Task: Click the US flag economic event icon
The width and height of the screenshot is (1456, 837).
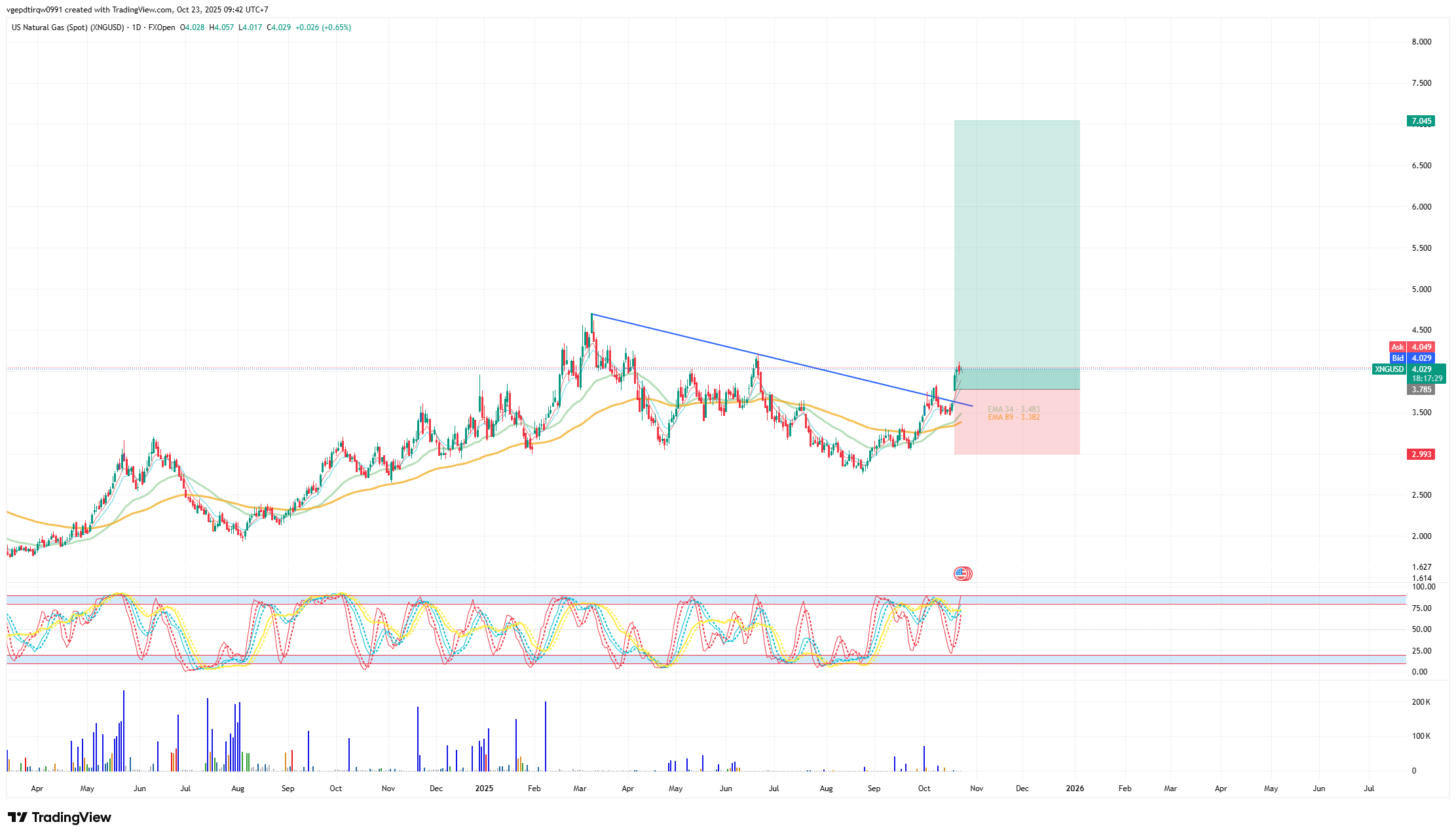Action: click(x=962, y=574)
